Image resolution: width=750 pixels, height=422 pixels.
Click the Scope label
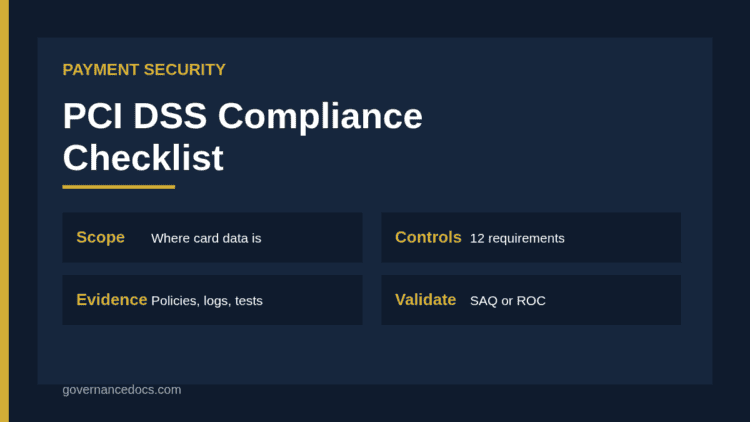(x=100, y=237)
